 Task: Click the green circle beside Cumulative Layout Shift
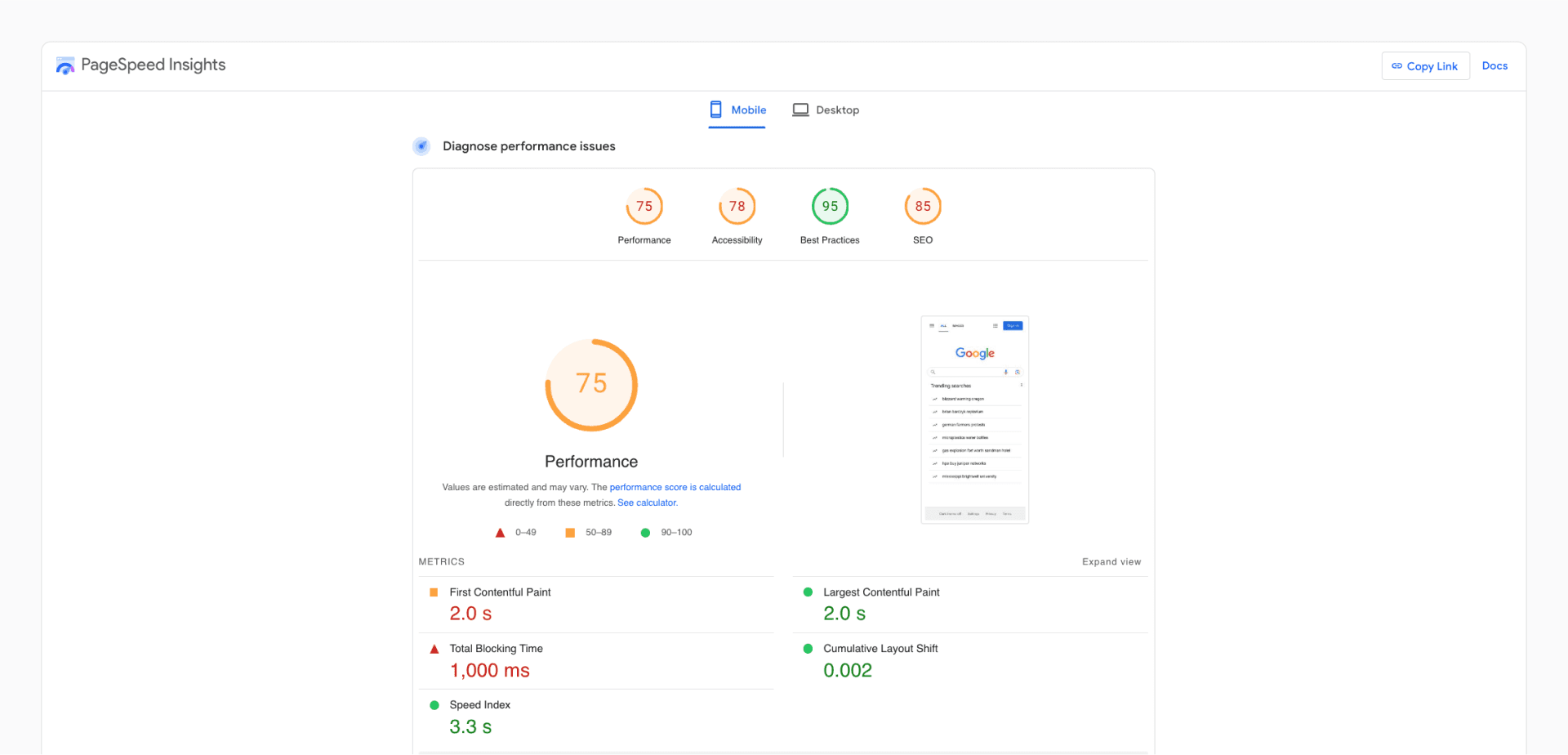tap(808, 648)
